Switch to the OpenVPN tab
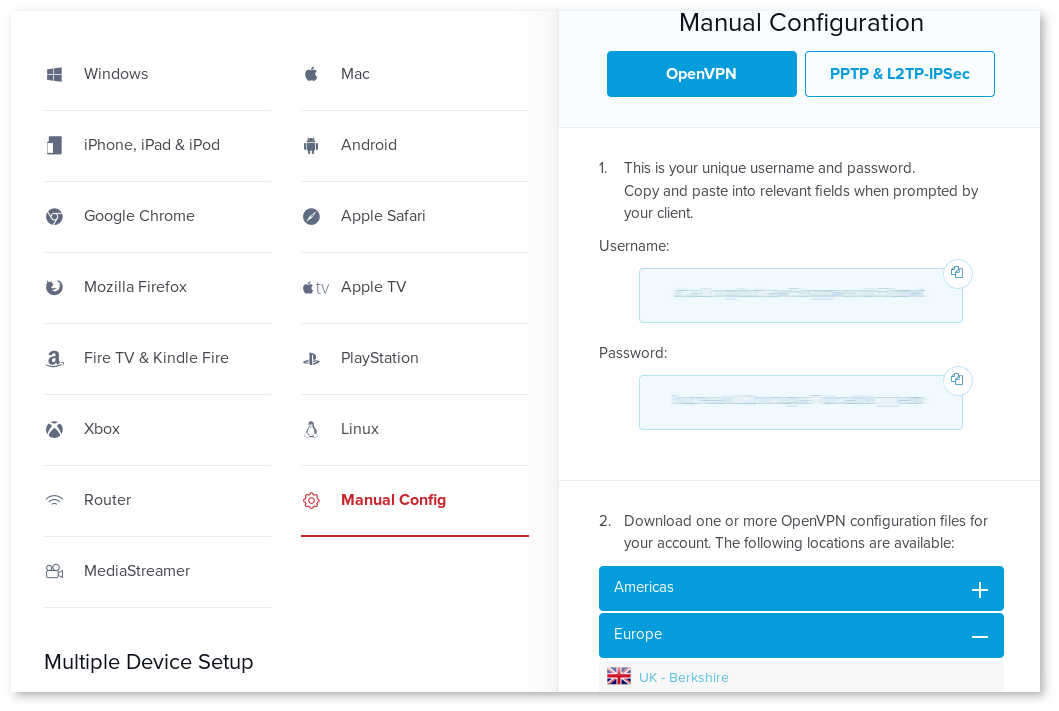The width and height of the screenshot is (1059, 711). click(x=701, y=74)
